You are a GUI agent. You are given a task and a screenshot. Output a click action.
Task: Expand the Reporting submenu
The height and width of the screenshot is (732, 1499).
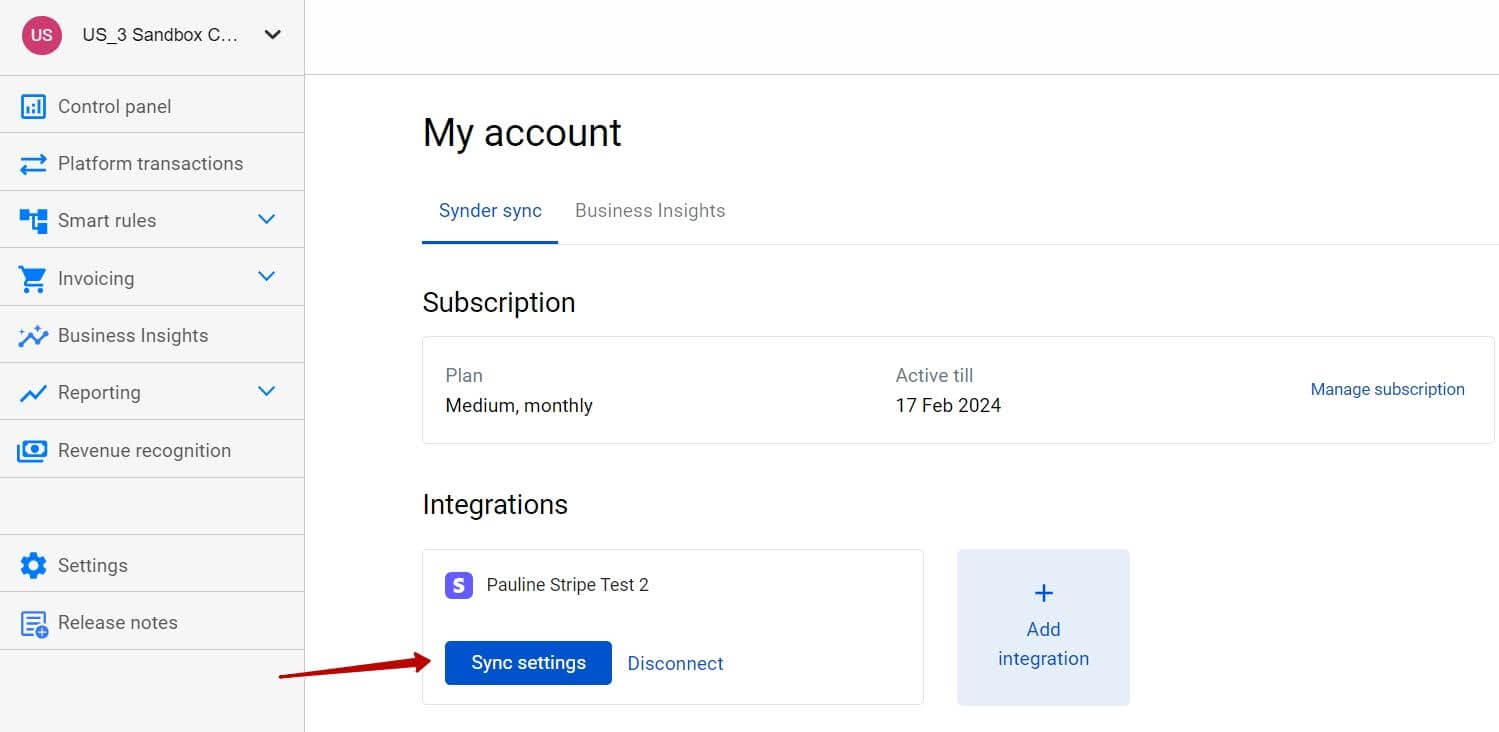267,391
